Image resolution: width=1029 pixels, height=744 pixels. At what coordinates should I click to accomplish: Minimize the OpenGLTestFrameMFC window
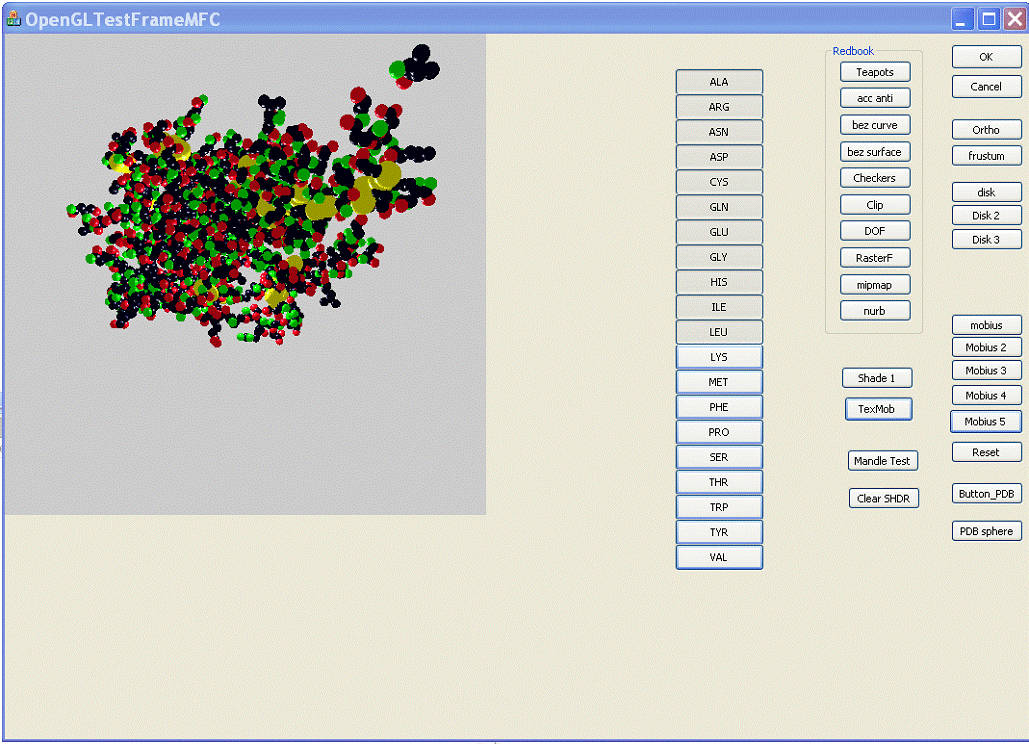point(961,19)
